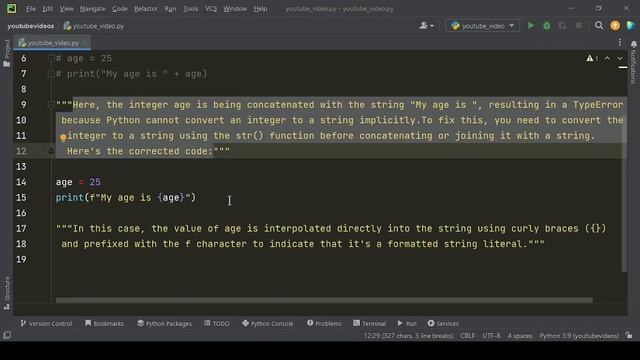Click cursor position 12:29 in status bar
The height and width of the screenshot is (360, 640).
pyautogui.click(x=408, y=336)
